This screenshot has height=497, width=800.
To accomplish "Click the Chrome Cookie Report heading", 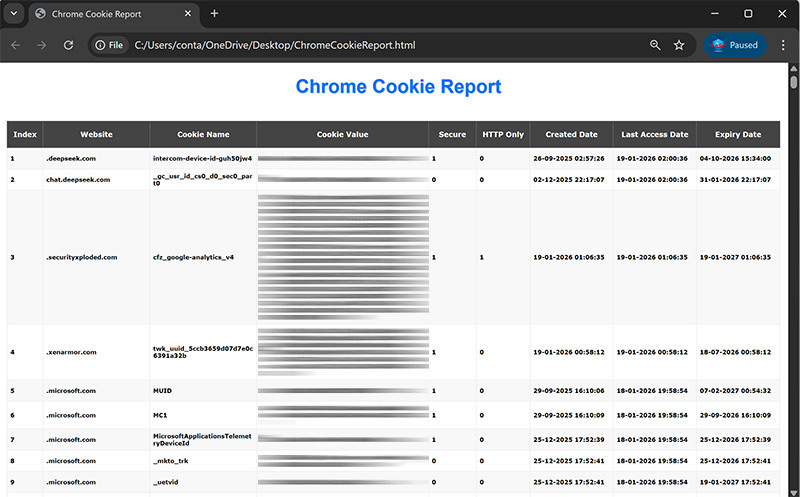I will point(398,87).
